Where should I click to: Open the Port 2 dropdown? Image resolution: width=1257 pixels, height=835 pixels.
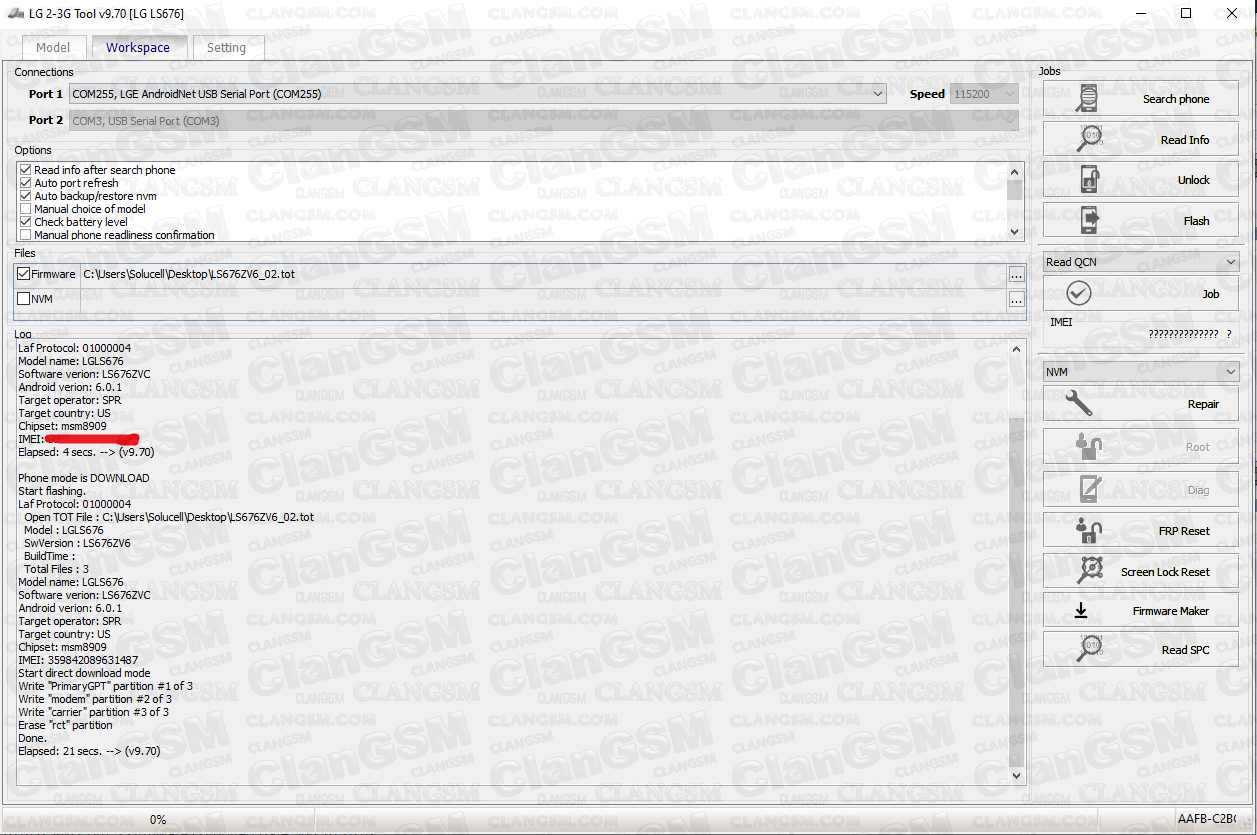tap(1010, 120)
